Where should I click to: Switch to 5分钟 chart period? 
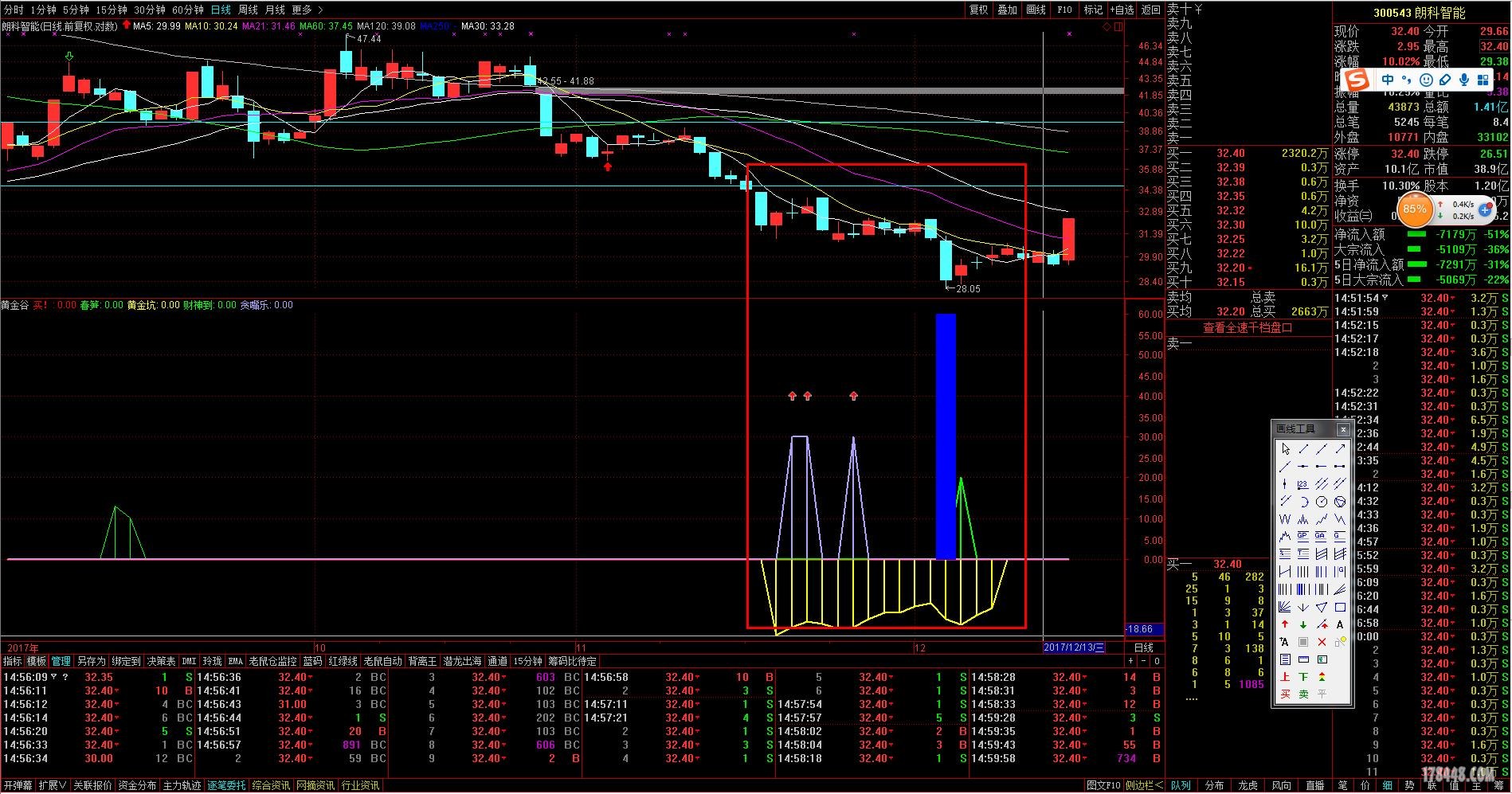pos(76,10)
